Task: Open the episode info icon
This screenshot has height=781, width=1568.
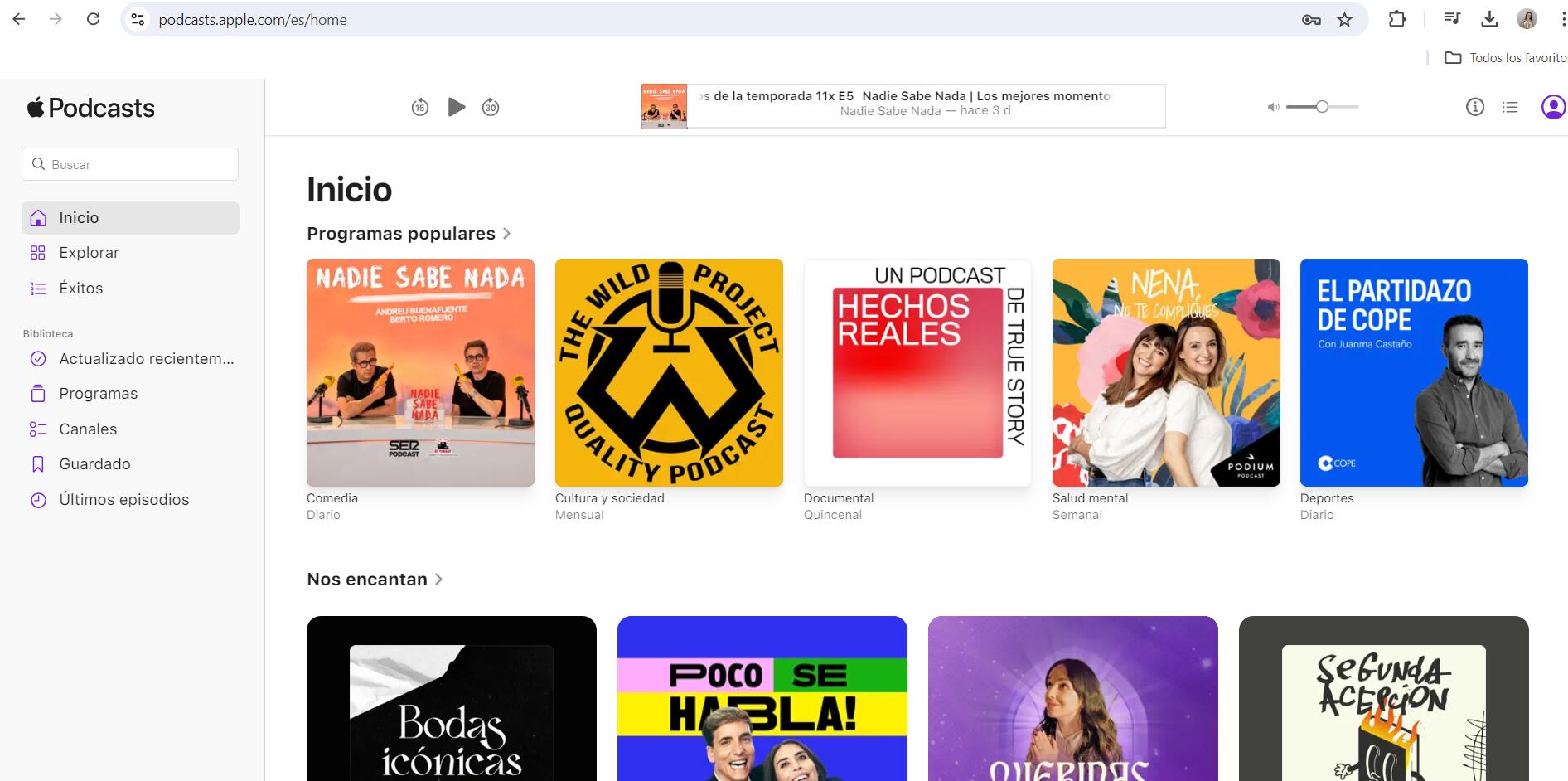Action: 1474,107
